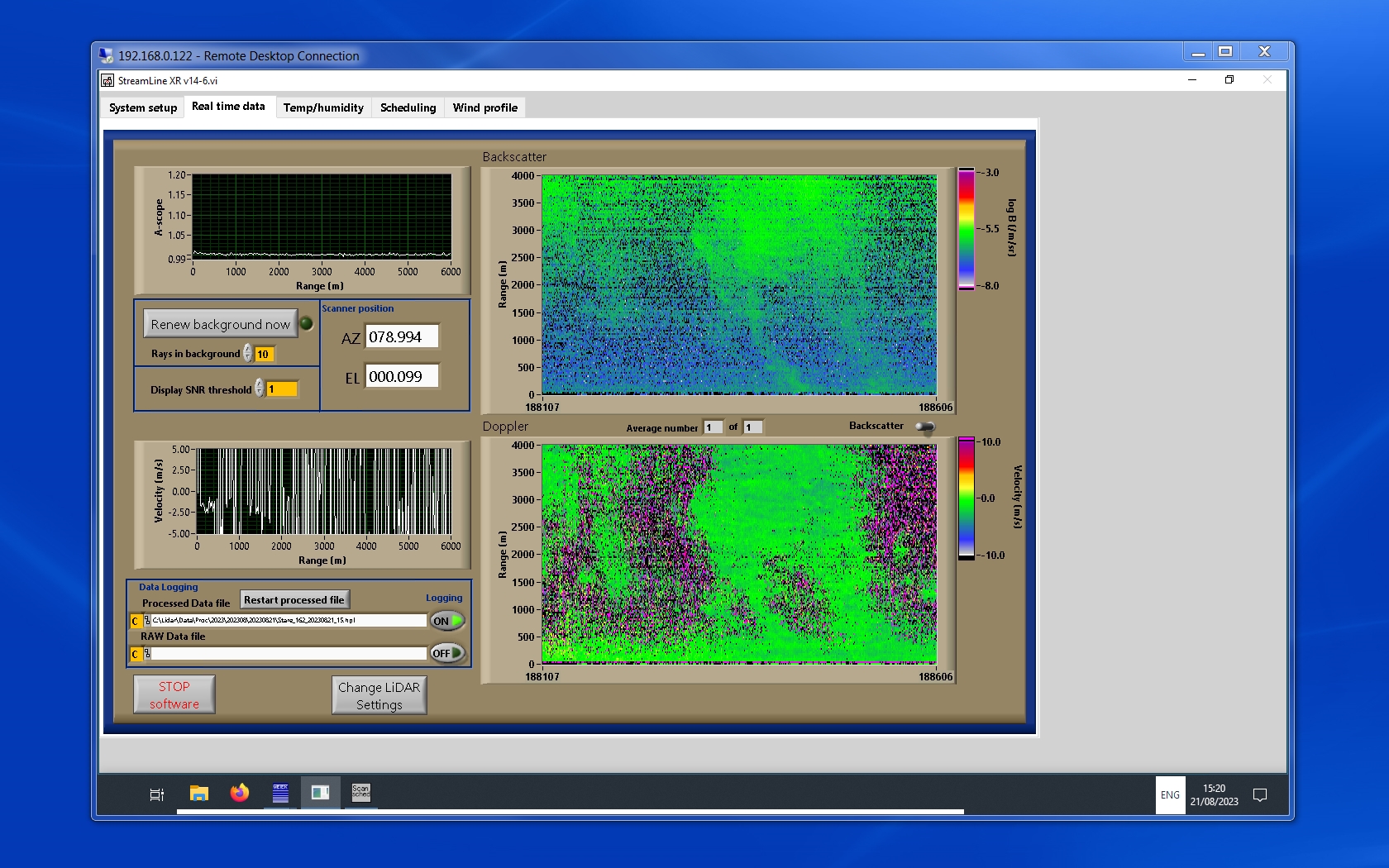Click the Display SNR threshold stepper arrows
This screenshot has width=1389, height=868.
[x=260, y=389]
